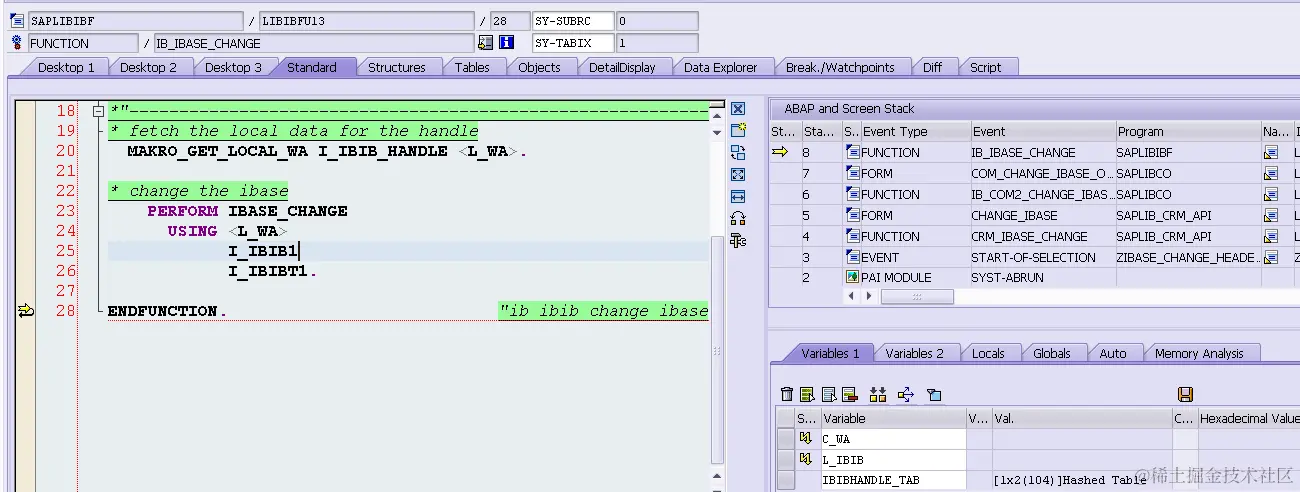
Task: Click the blue arrows icon in Variables toolbar
Action: (906, 394)
